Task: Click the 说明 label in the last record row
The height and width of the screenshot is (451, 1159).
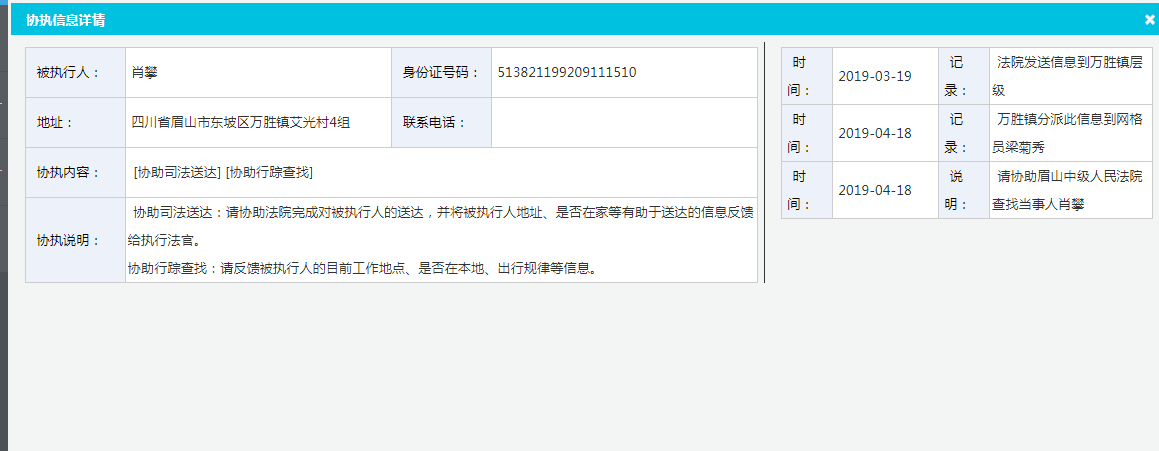Action: (963, 189)
